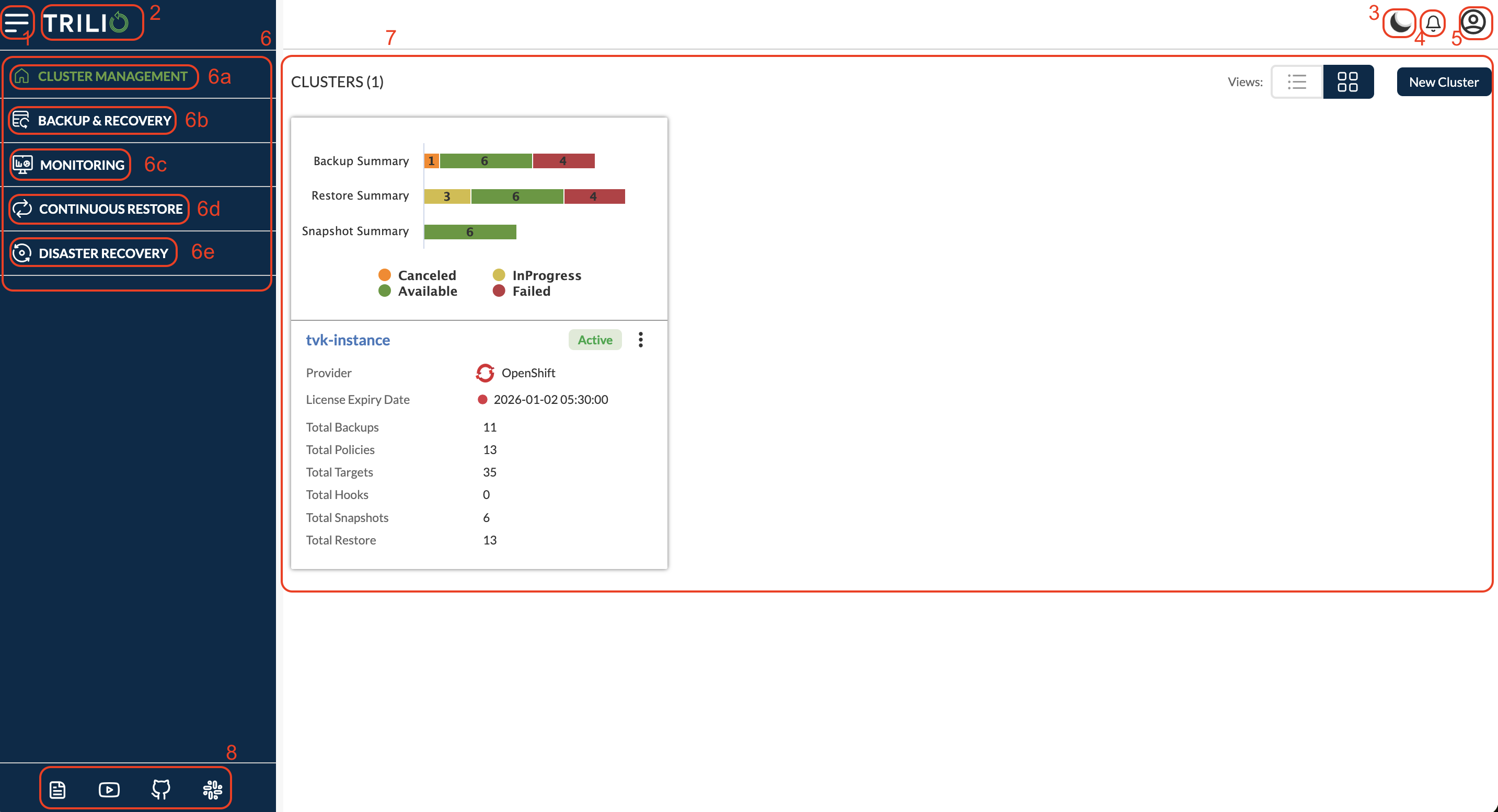Open the notifications bell
The width and height of the screenshot is (1498, 812).
coord(1433,23)
